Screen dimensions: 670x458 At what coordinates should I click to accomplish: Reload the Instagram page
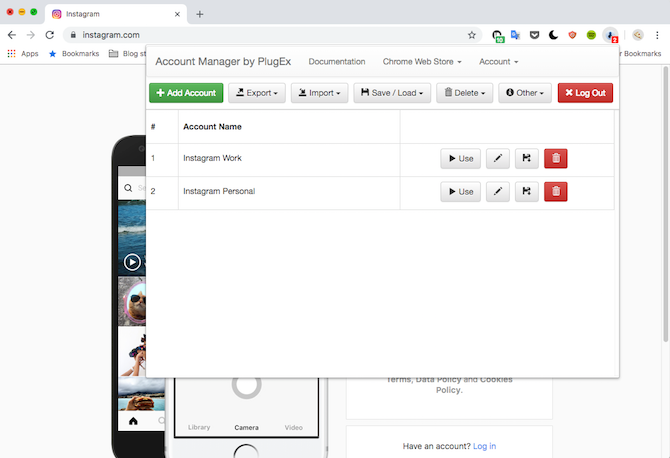50,35
